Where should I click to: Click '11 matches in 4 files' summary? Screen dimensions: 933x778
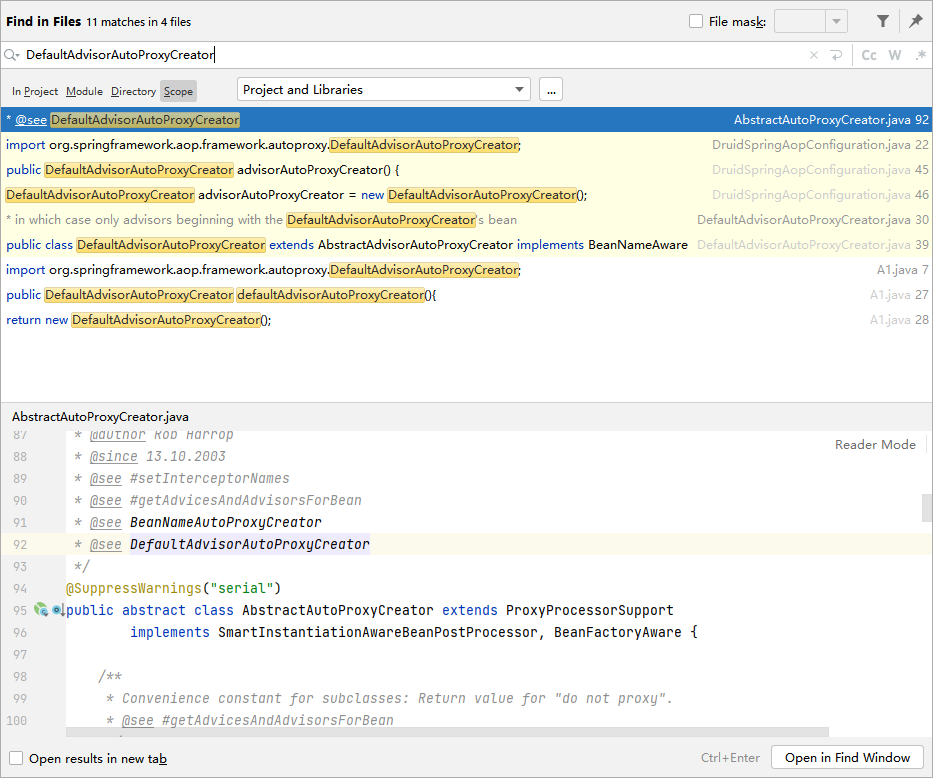tap(139, 22)
